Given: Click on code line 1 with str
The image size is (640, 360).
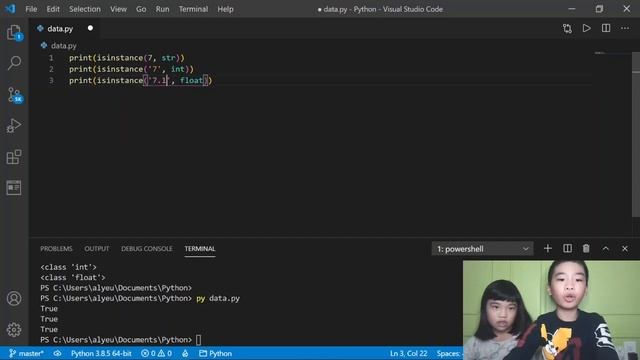Looking at the screenshot, I should tap(127, 58).
